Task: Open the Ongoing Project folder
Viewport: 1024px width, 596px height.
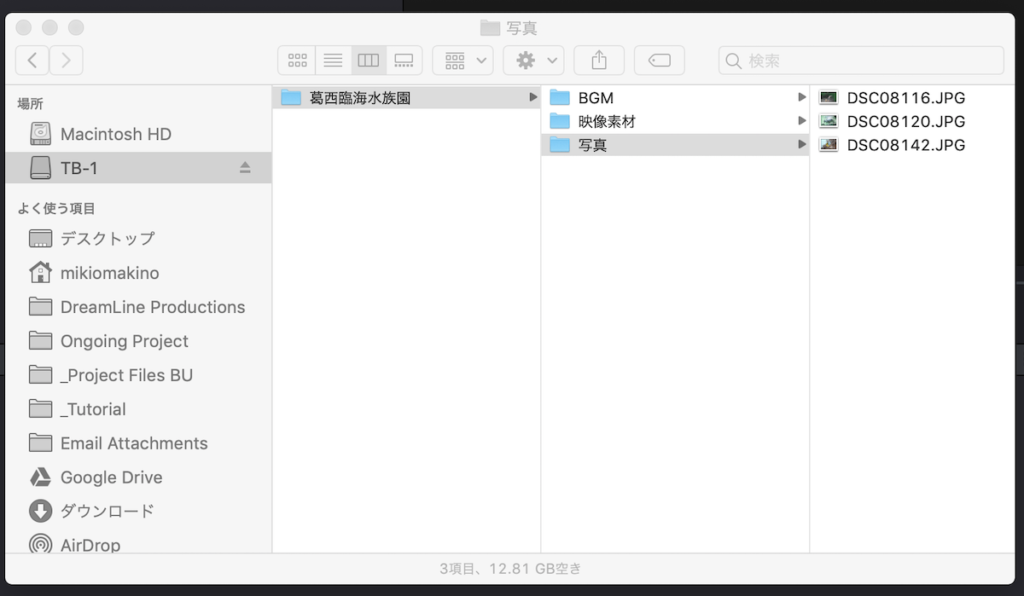Action: (x=122, y=341)
